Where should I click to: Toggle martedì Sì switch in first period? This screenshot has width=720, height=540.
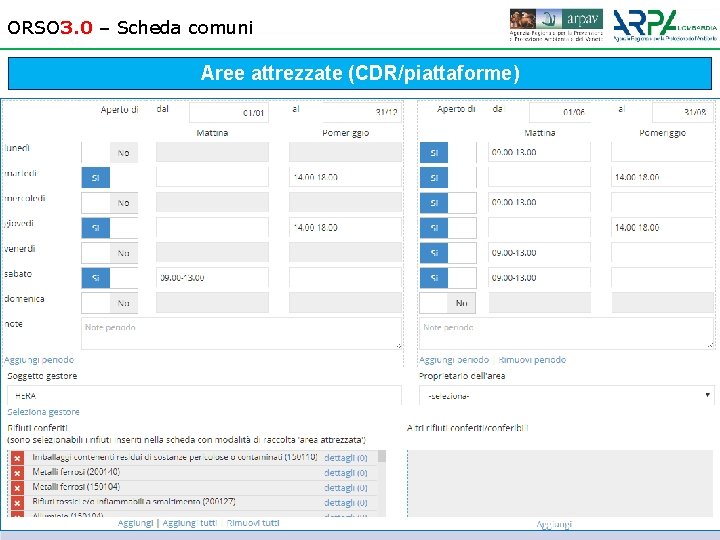pyautogui.click(x=110, y=178)
